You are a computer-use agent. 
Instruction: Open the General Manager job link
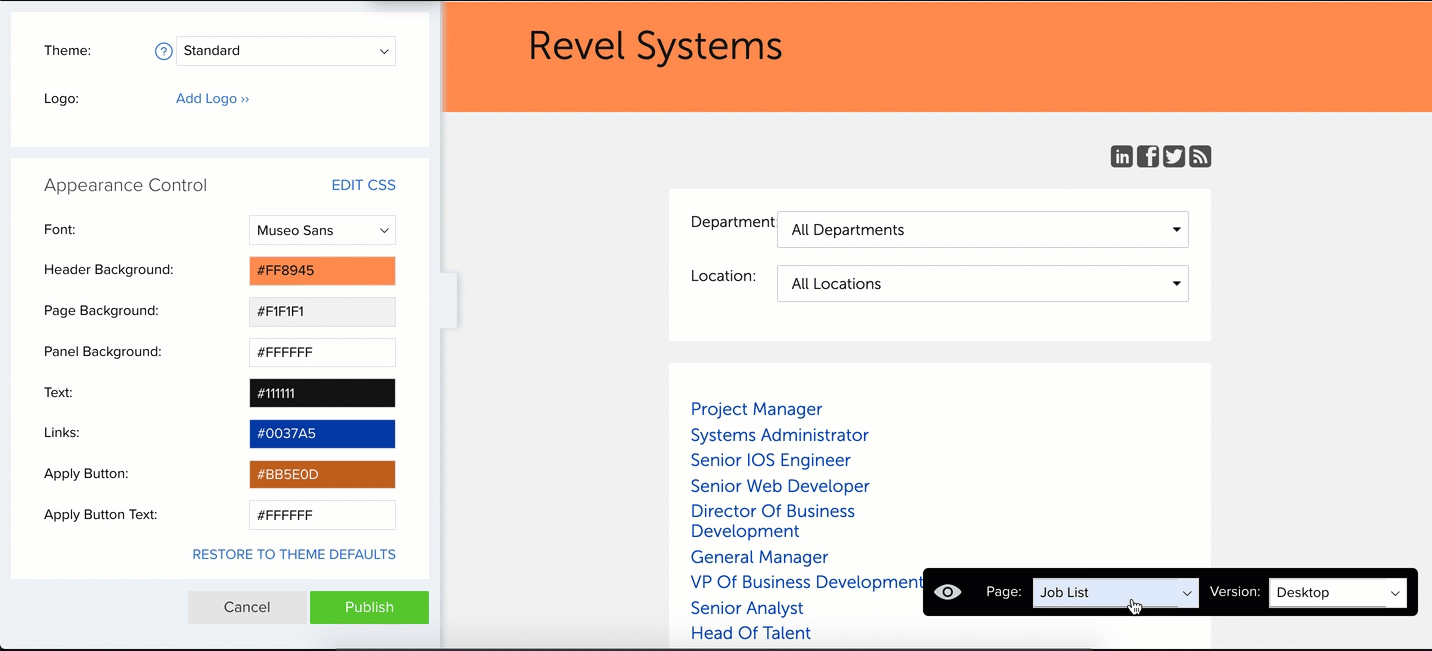(x=759, y=557)
